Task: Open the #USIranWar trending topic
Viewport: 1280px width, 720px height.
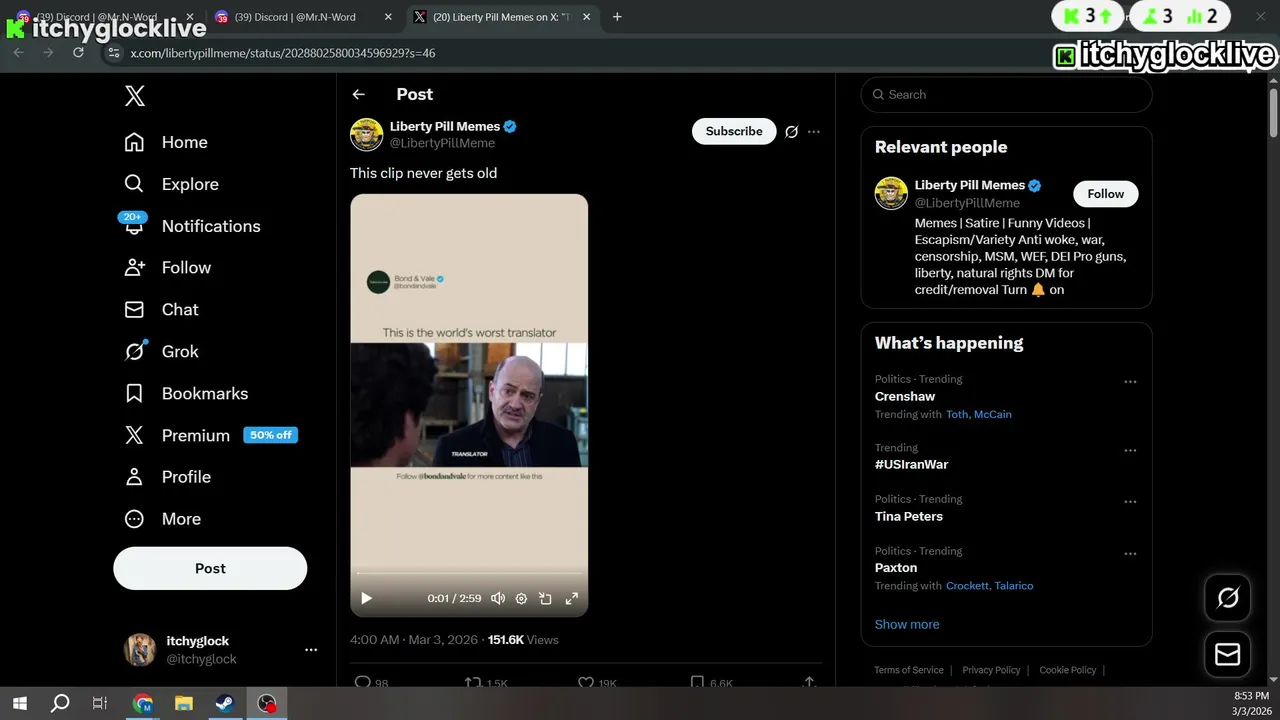Action: point(911,465)
